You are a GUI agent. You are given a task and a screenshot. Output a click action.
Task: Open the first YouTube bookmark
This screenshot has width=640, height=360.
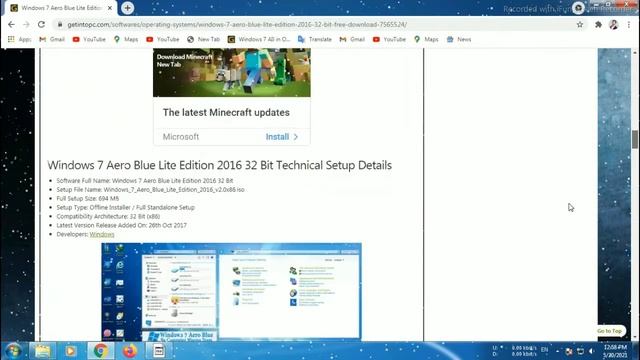tap(89, 39)
